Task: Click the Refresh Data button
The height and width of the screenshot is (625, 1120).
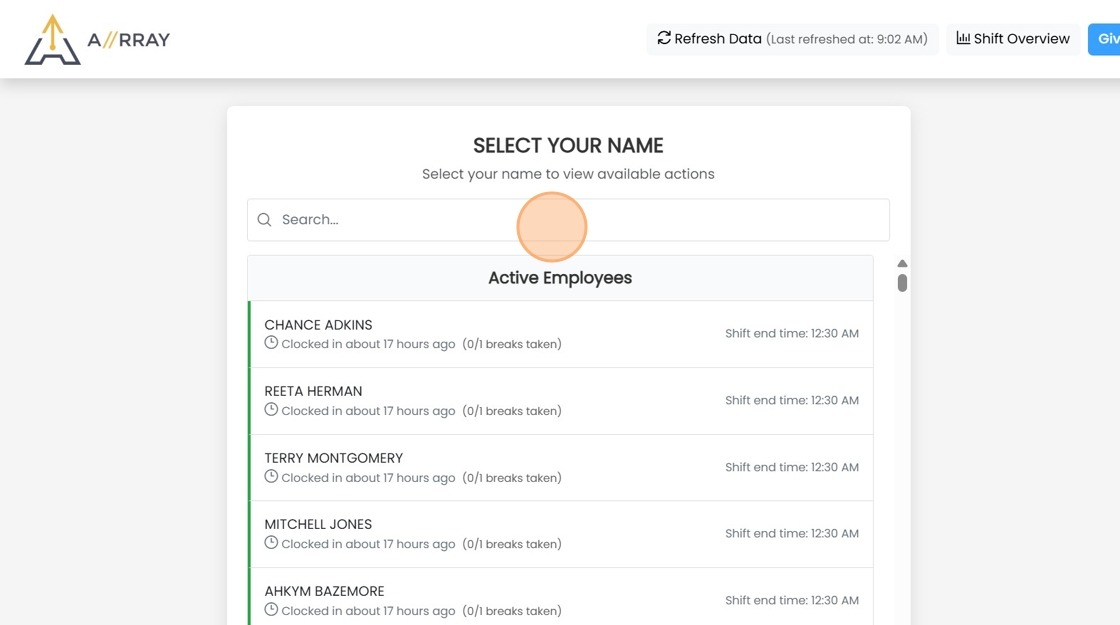Action: coord(792,39)
